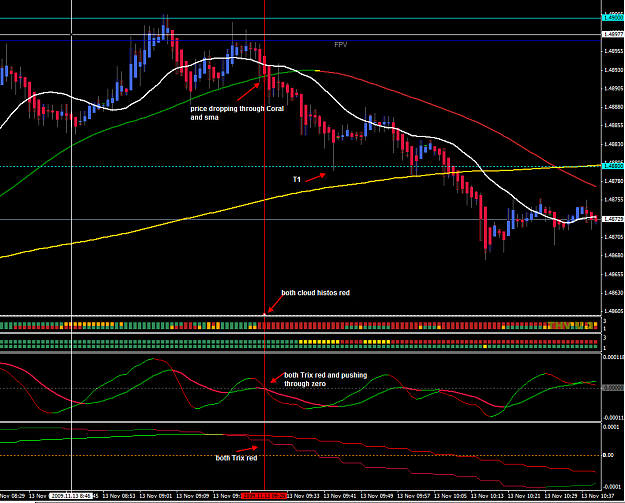625x503 pixels.
Task: Select 'both Trix red and pushing through zero' note
Action: click(325, 379)
